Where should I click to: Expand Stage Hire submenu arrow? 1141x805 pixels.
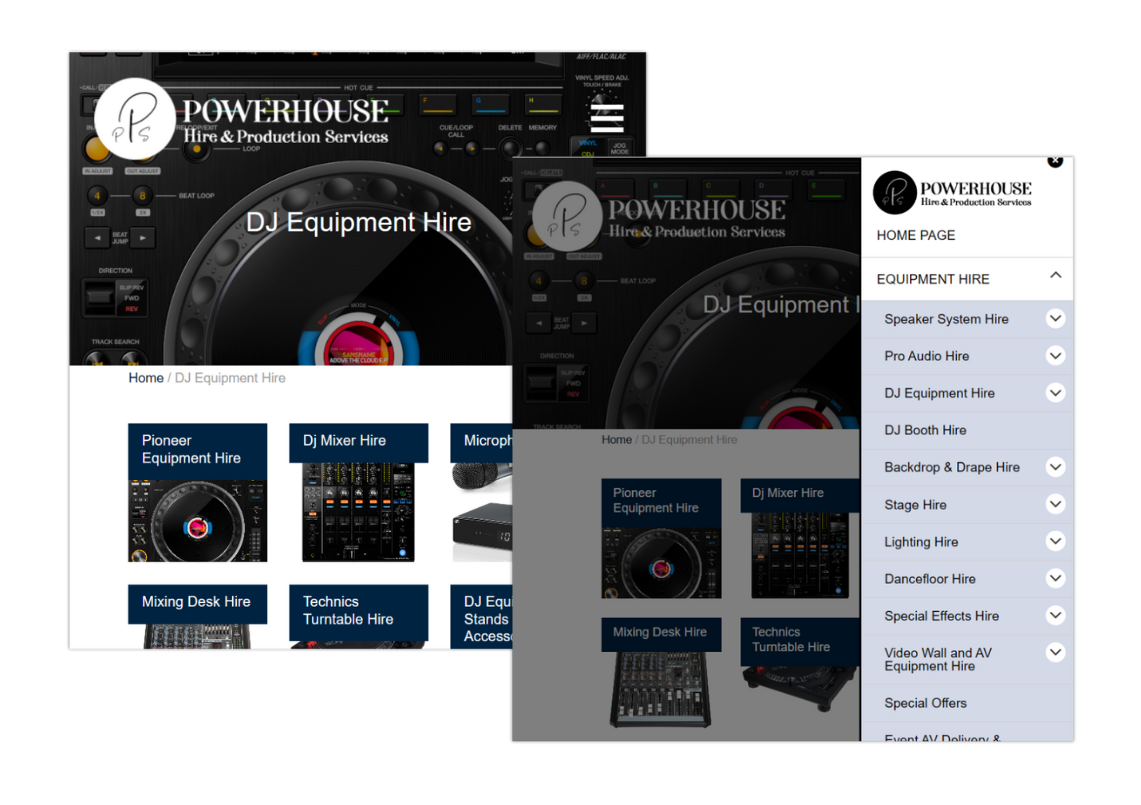[1055, 504]
